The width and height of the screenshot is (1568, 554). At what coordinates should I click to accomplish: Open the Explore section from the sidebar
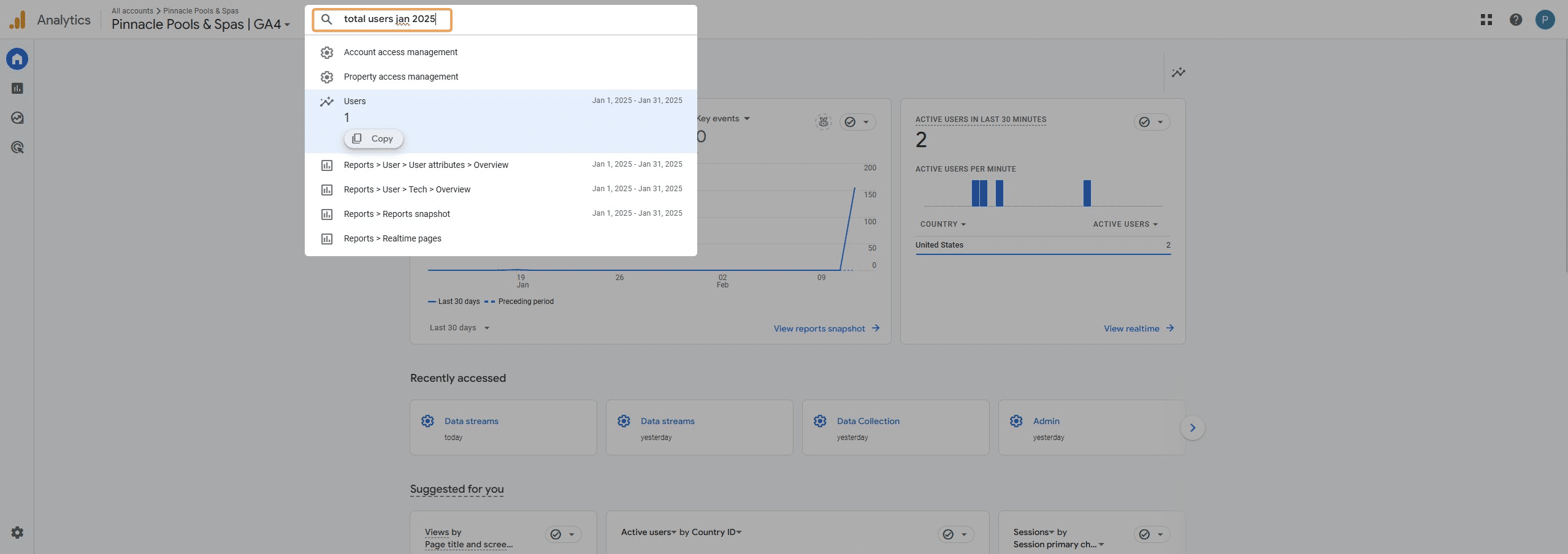click(x=17, y=117)
